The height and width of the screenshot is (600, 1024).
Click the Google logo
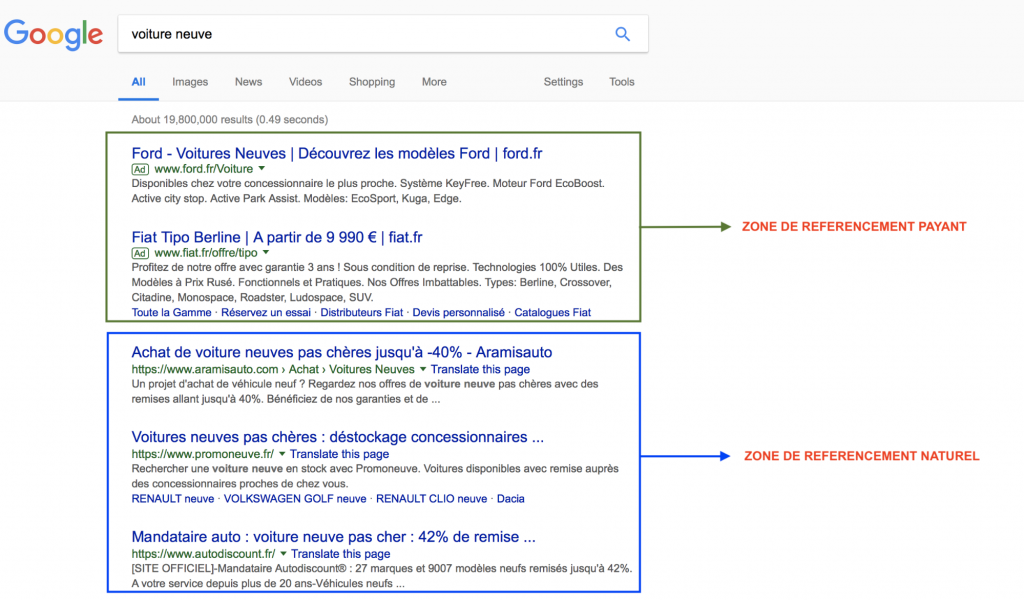coord(53,34)
